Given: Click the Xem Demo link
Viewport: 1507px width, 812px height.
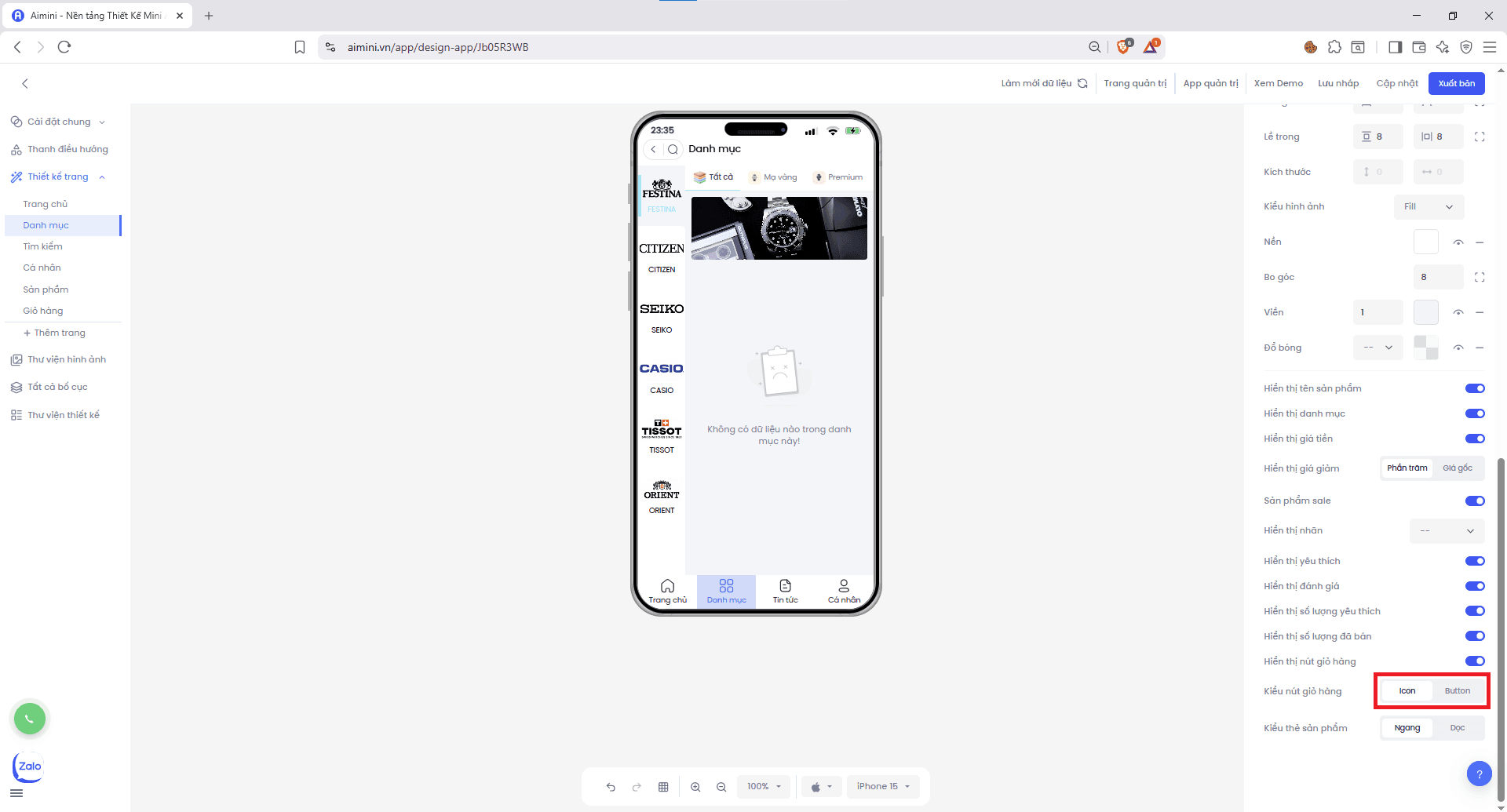Looking at the screenshot, I should coord(1278,83).
